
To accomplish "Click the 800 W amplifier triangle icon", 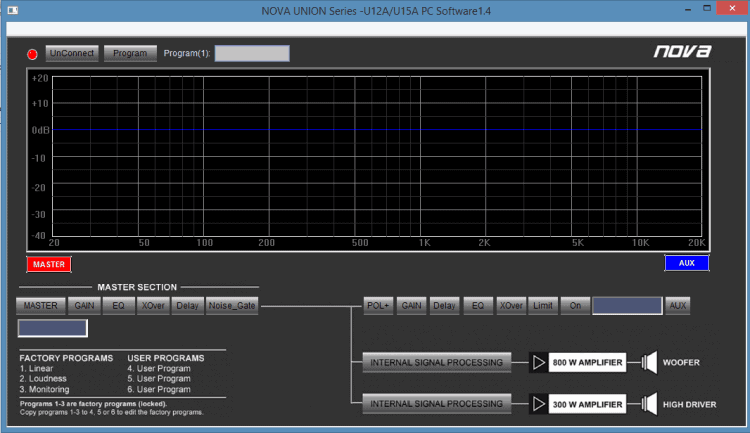I will tap(539, 362).
